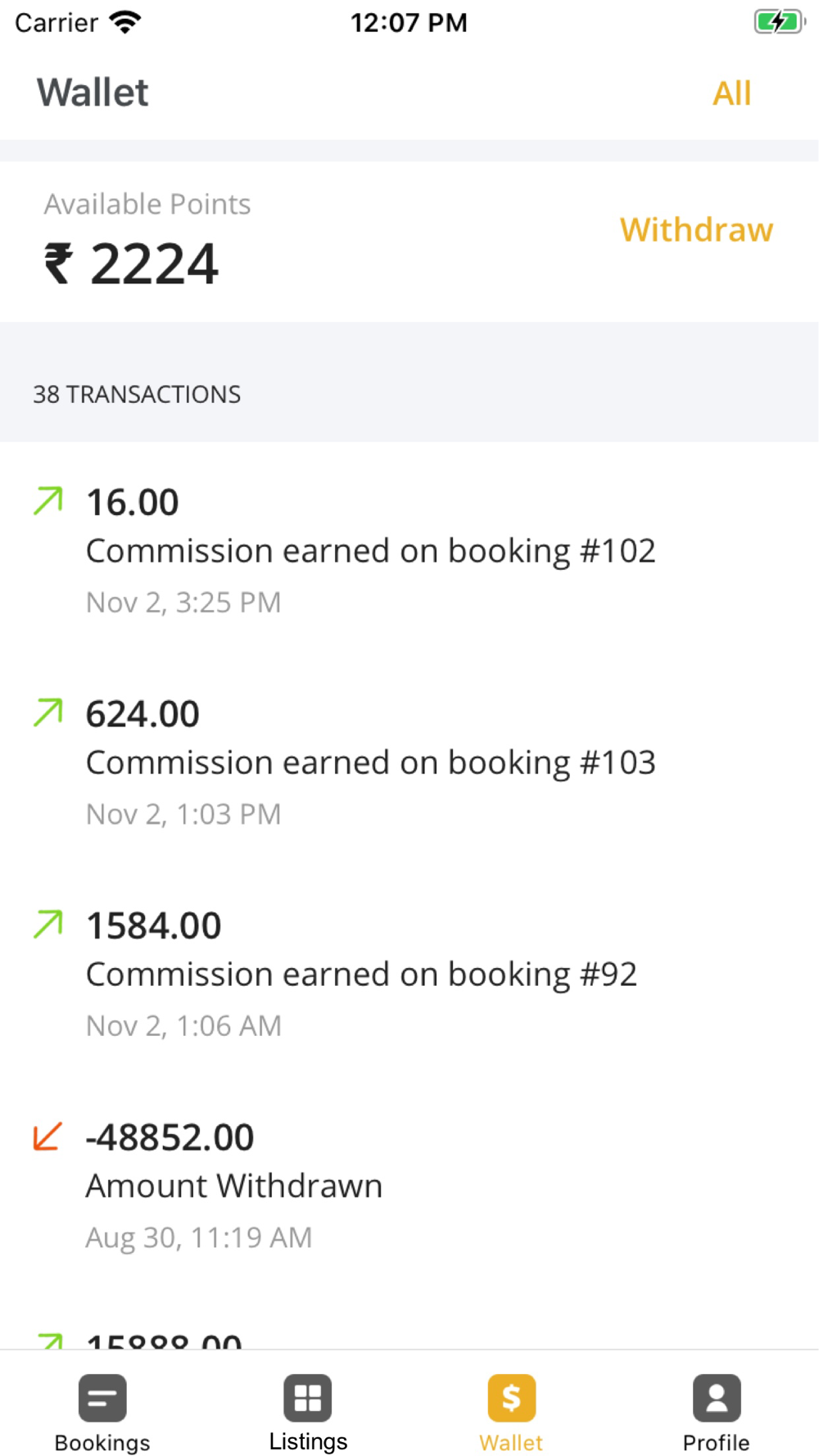This screenshot has width=819, height=1456.
Task: Open the Profile person icon
Action: coord(717,1398)
